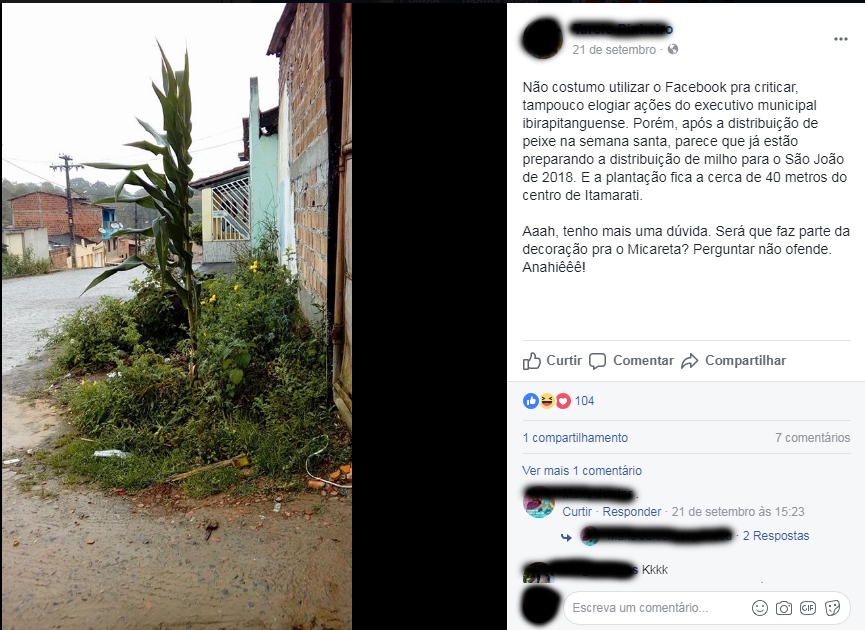
Task: Focus the Escreva um comentário field
Action: (x=656, y=608)
